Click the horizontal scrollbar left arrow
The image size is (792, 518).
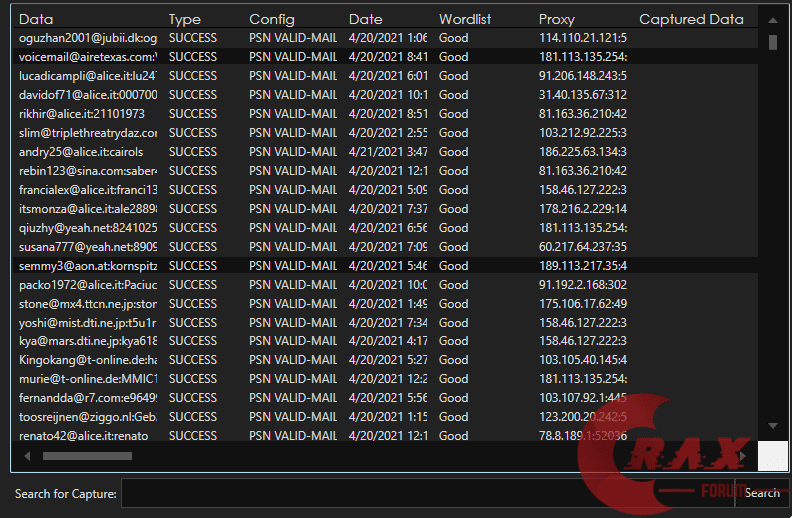[27, 456]
